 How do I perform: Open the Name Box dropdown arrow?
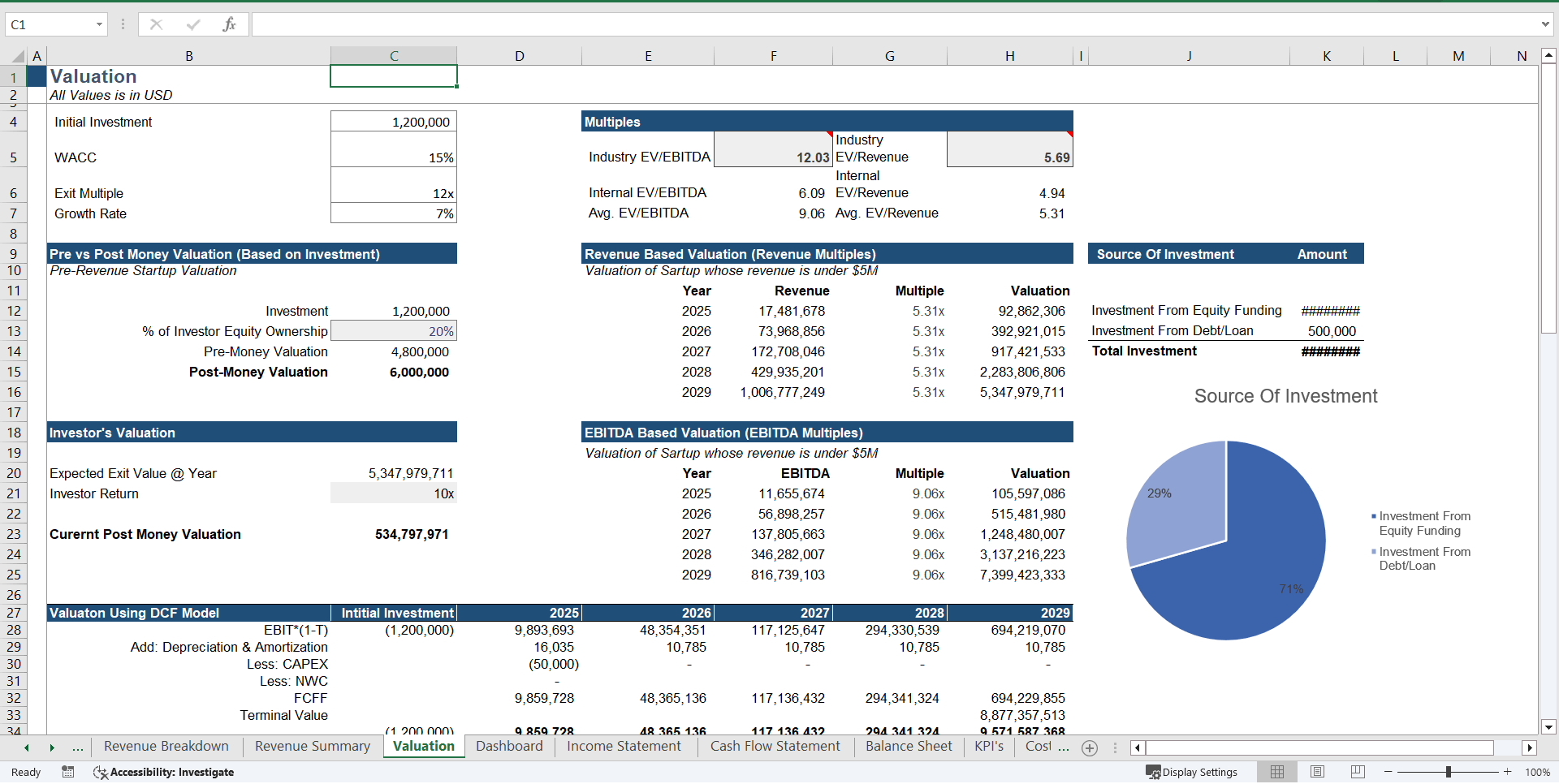point(99,24)
